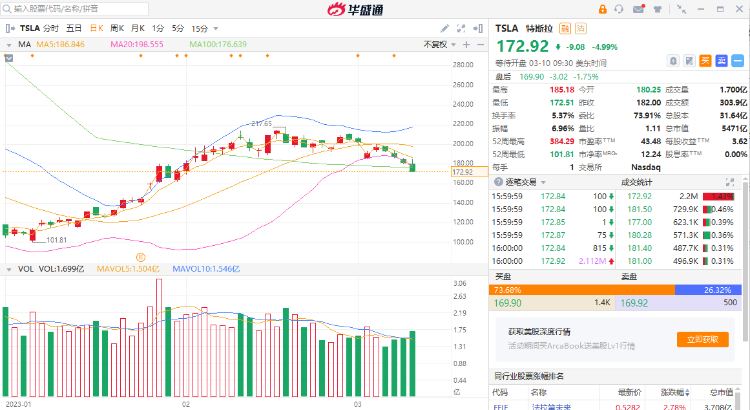Click the skin/theme shirt icon

coord(658,9)
